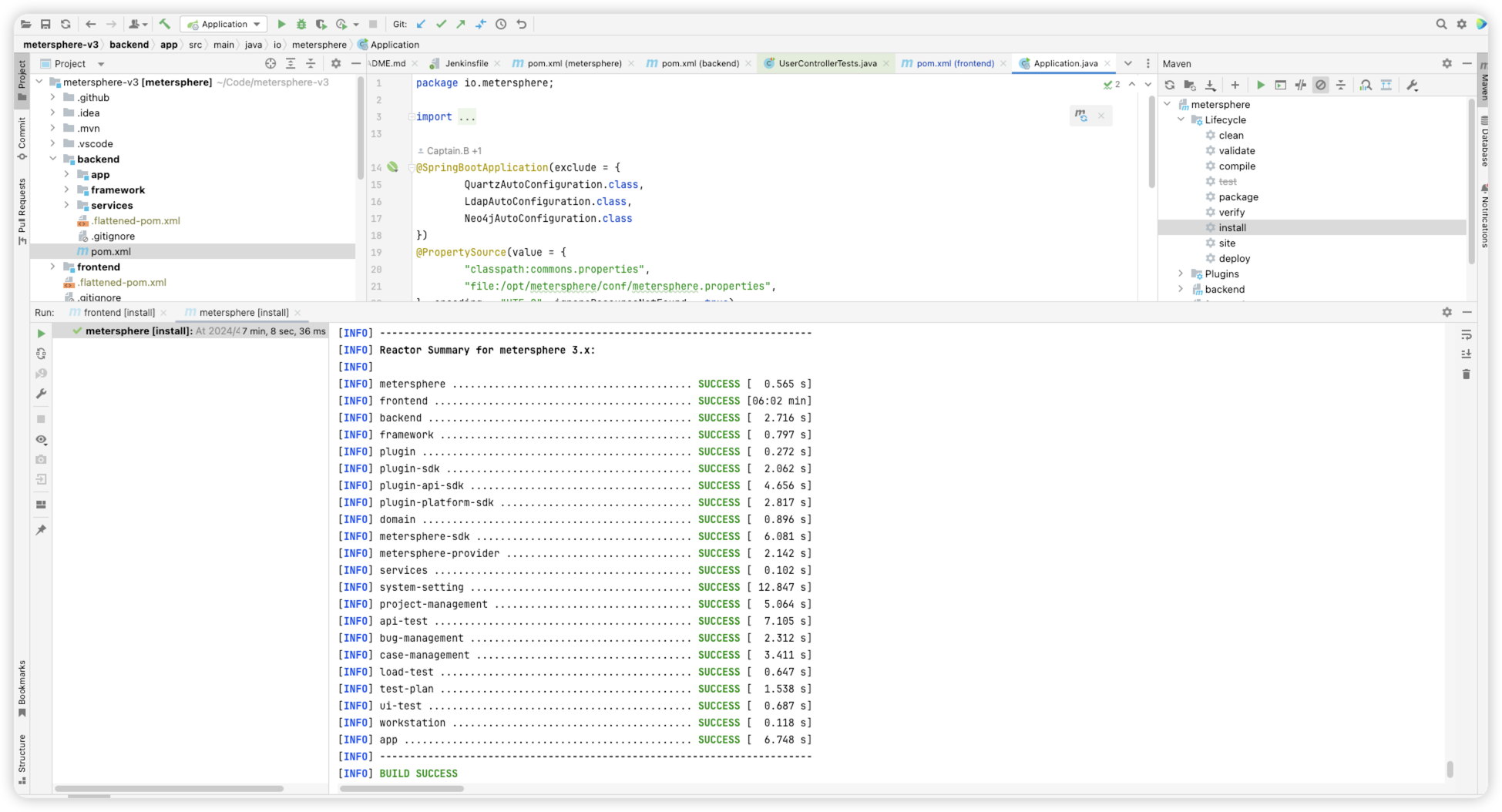Open the Commit tool window
The height and width of the screenshot is (812, 1502).
click(x=22, y=138)
